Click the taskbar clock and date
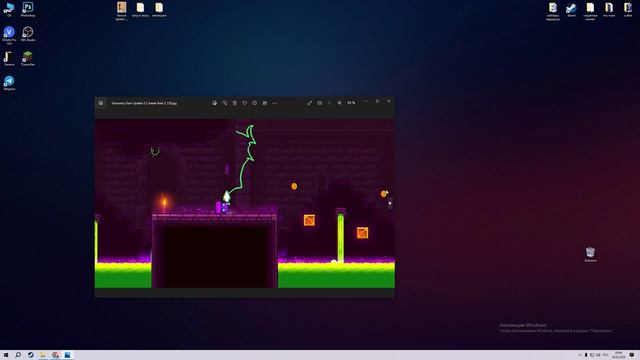Image resolution: width=640 pixels, height=360 pixels. coord(618,355)
